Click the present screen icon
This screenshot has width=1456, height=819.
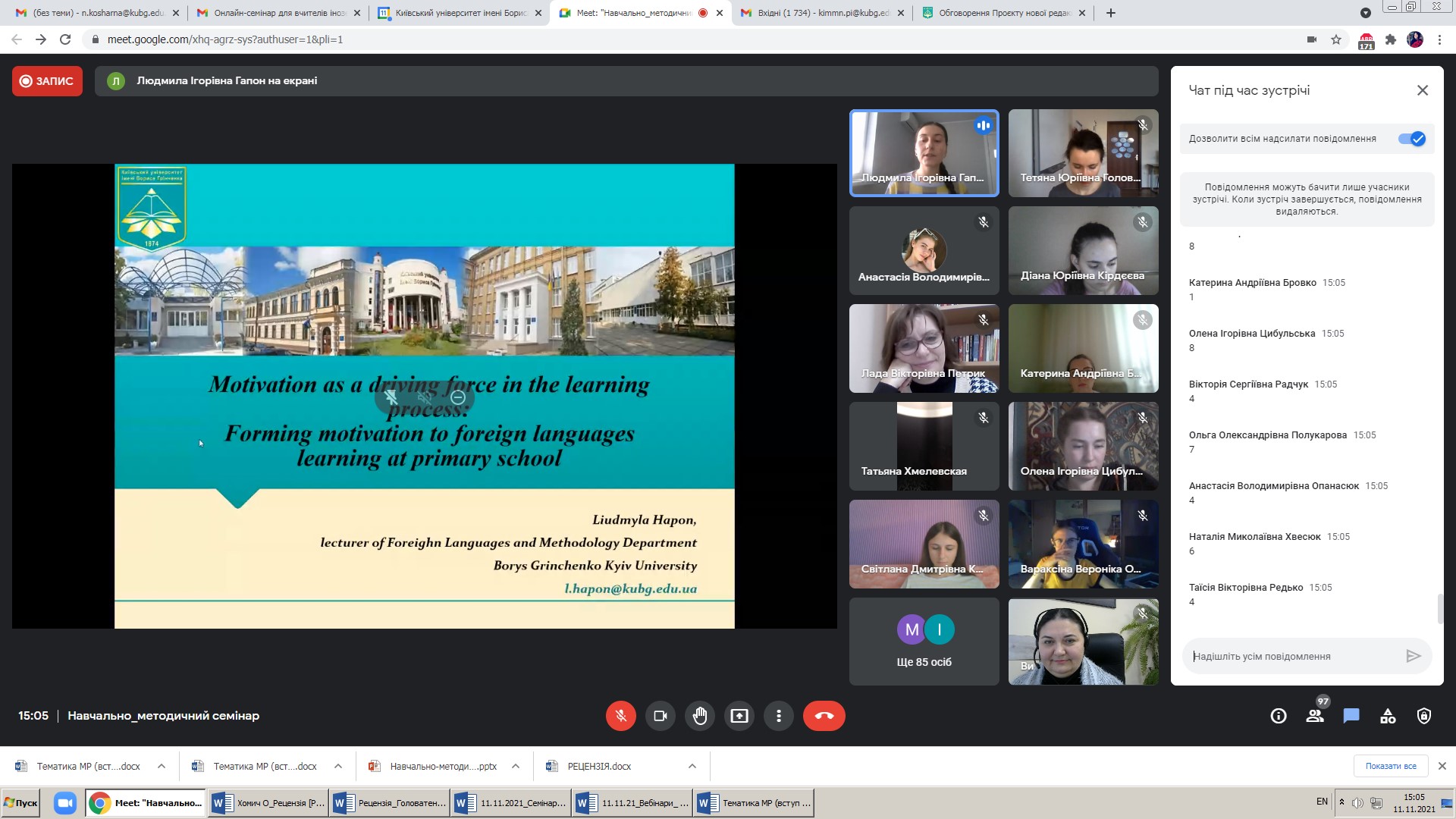(x=739, y=716)
